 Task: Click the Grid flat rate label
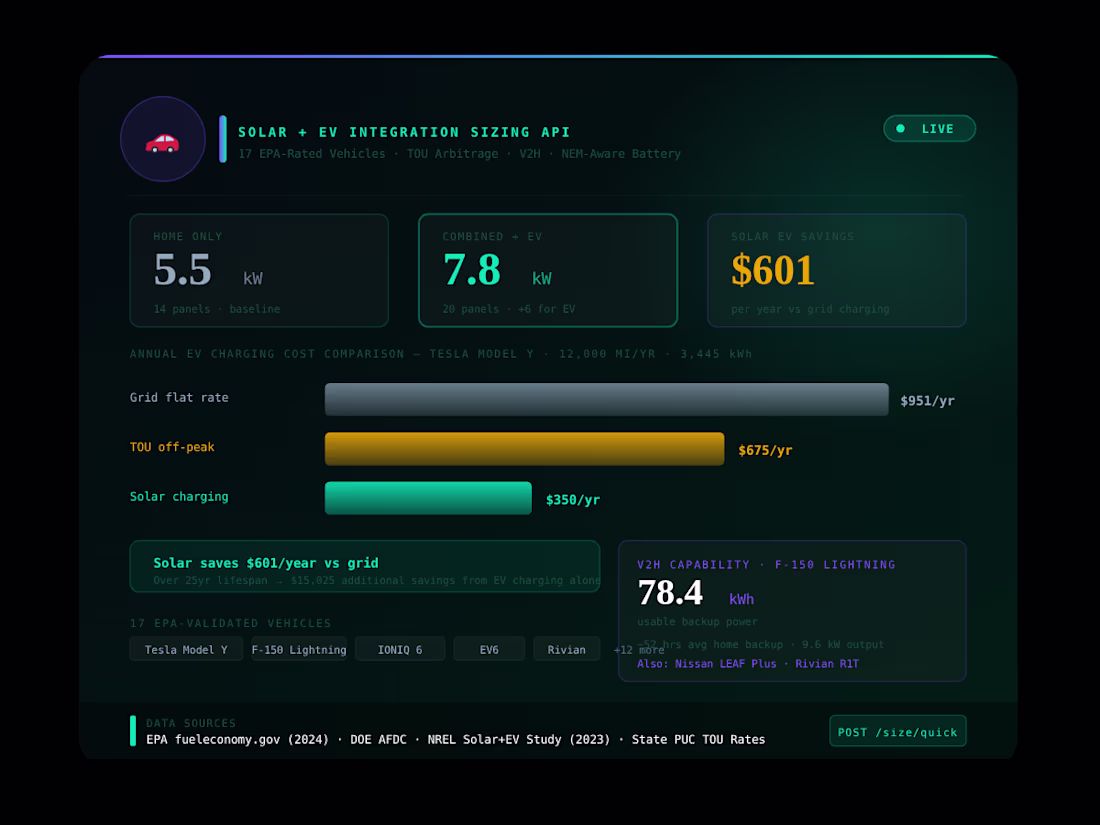[179, 397]
